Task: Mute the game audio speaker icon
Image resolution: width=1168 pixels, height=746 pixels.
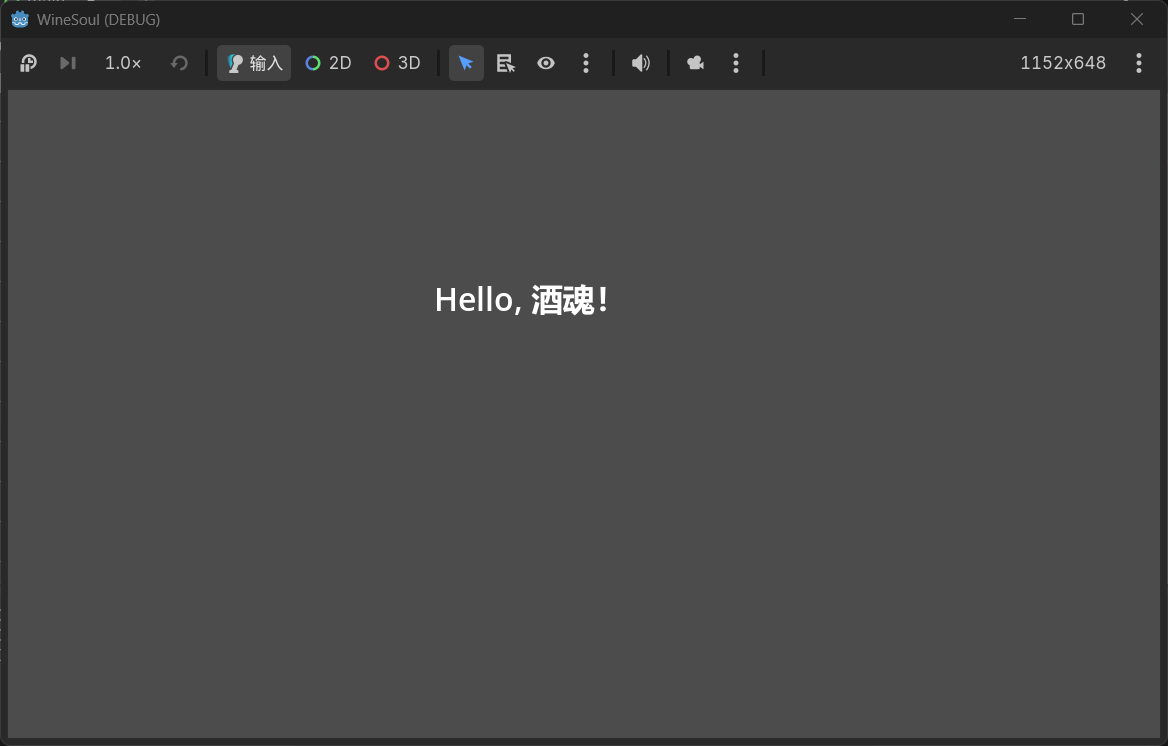Action: (x=641, y=63)
